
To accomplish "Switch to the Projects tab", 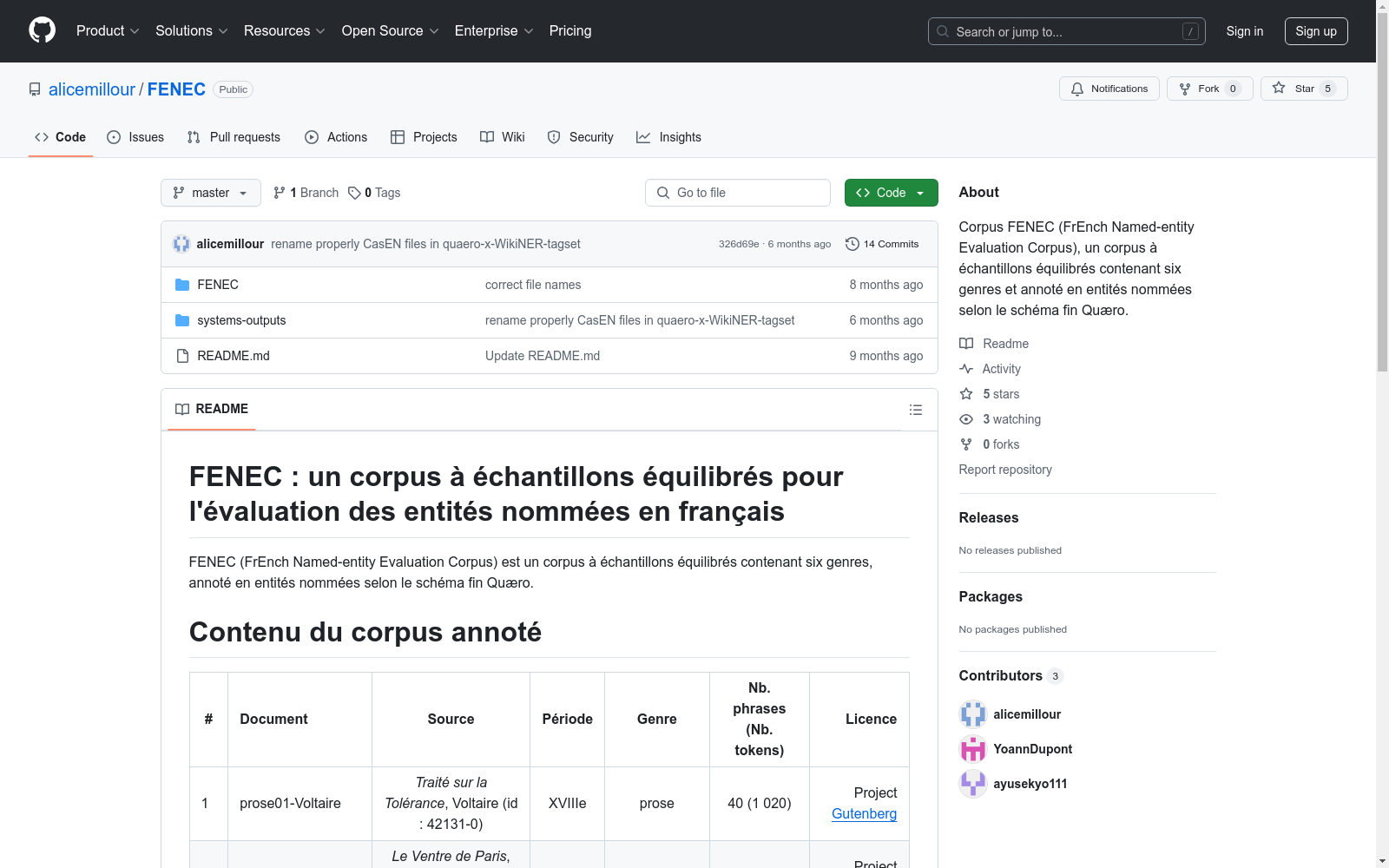I will 424,137.
